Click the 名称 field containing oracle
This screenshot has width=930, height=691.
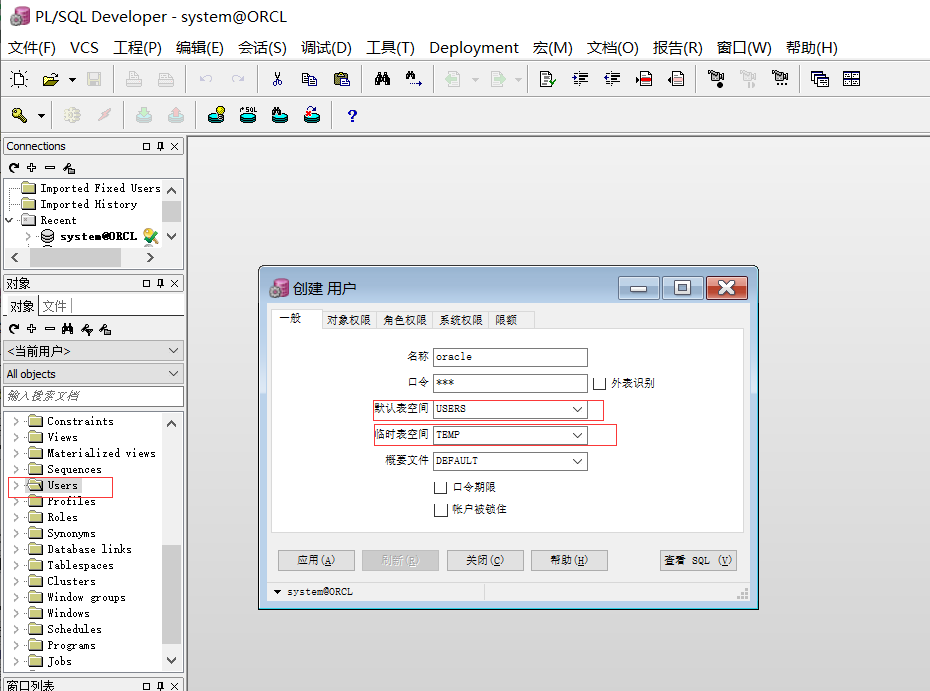tap(510, 357)
